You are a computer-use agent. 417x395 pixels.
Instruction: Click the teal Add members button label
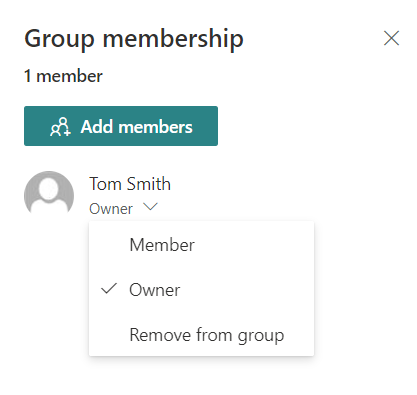click(136, 127)
